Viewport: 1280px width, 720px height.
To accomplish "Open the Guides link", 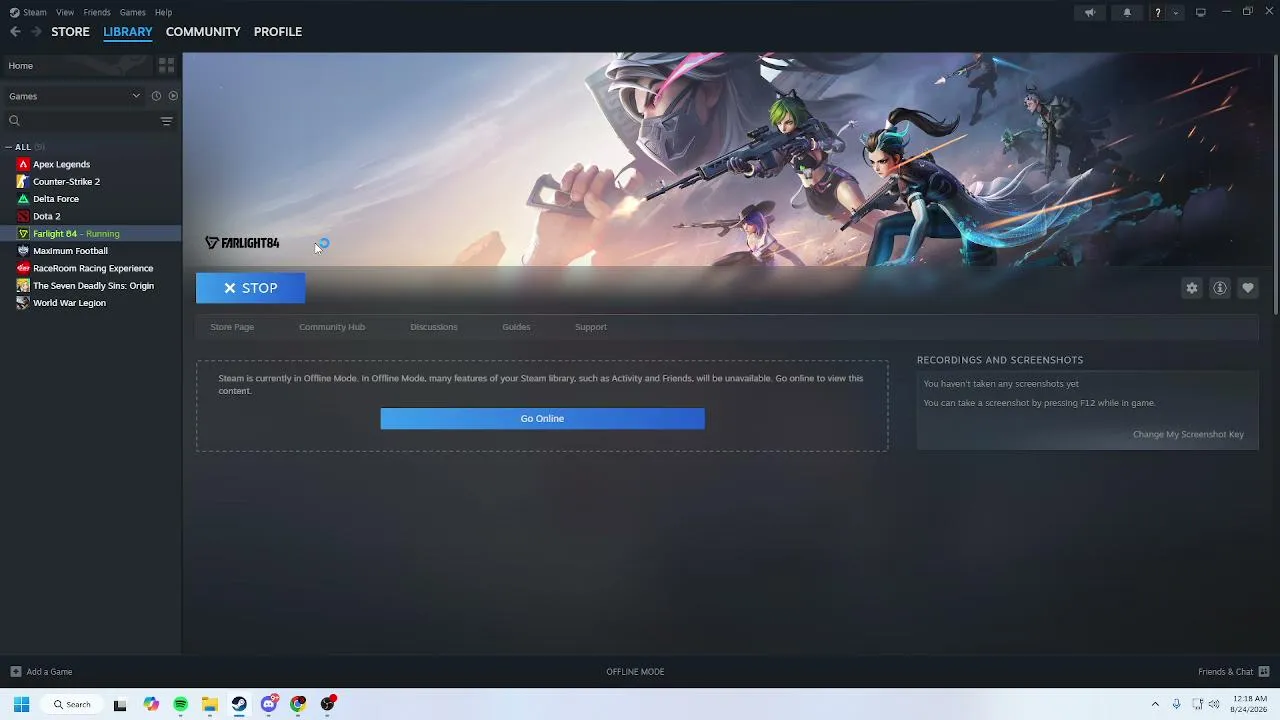I will point(516,327).
